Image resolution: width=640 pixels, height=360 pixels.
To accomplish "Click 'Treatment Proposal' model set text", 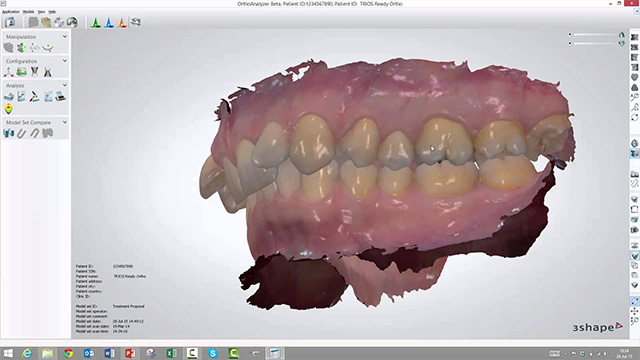I will click(129, 306).
